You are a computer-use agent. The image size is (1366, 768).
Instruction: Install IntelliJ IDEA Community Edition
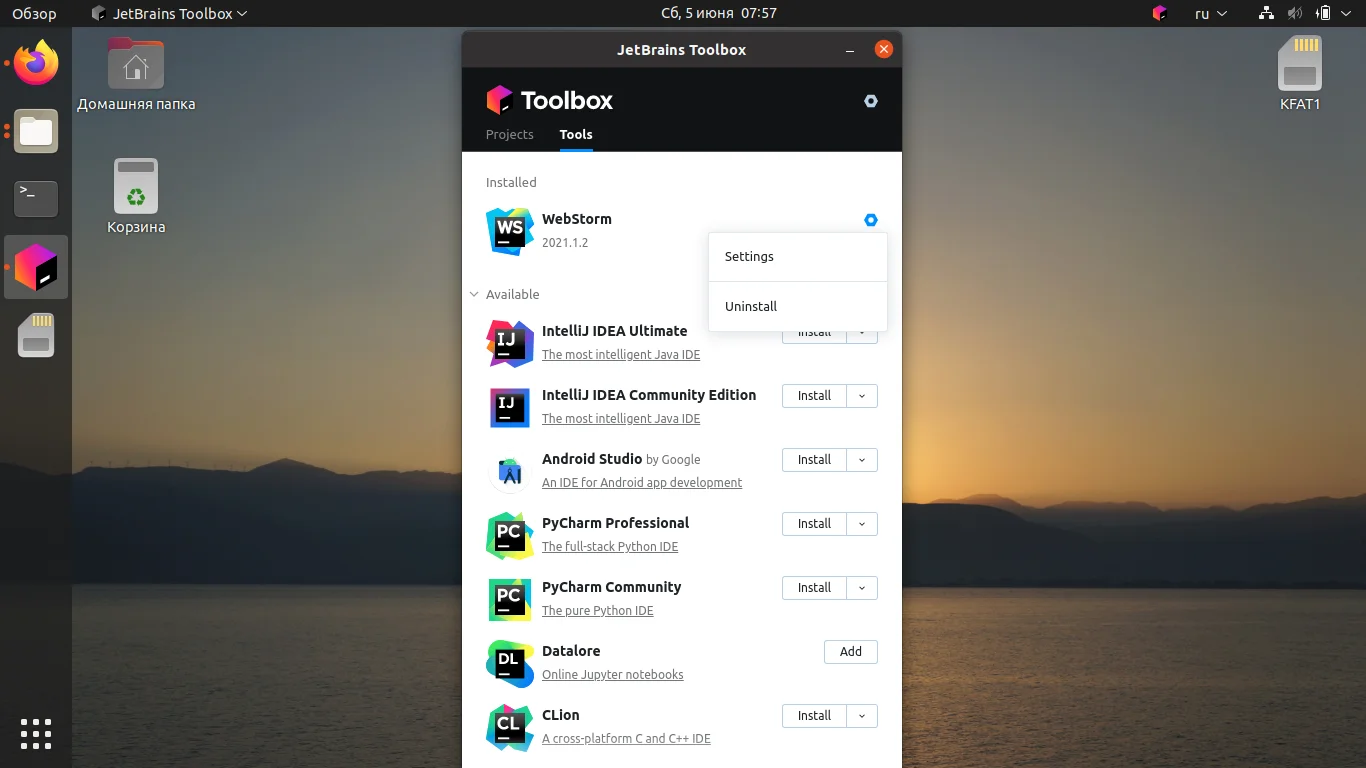click(813, 396)
